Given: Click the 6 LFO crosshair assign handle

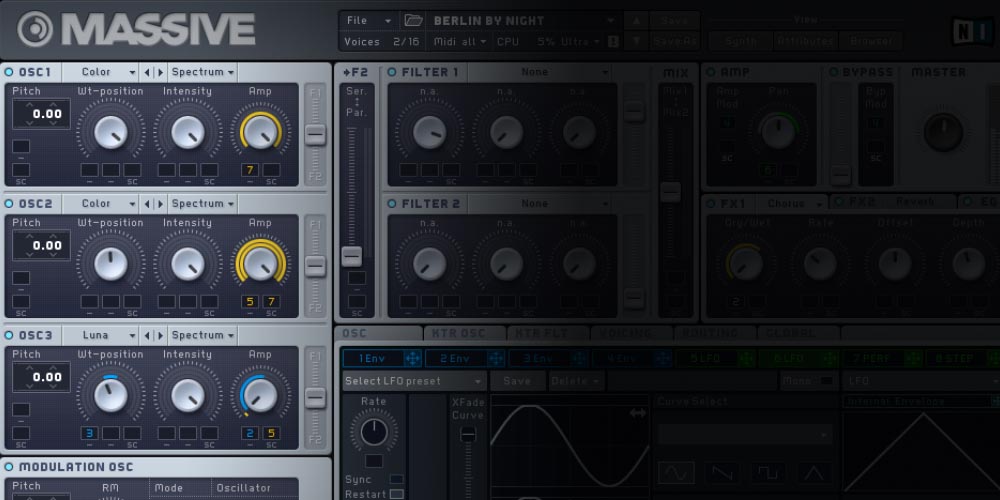Looking at the screenshot, I should (830, 358).
